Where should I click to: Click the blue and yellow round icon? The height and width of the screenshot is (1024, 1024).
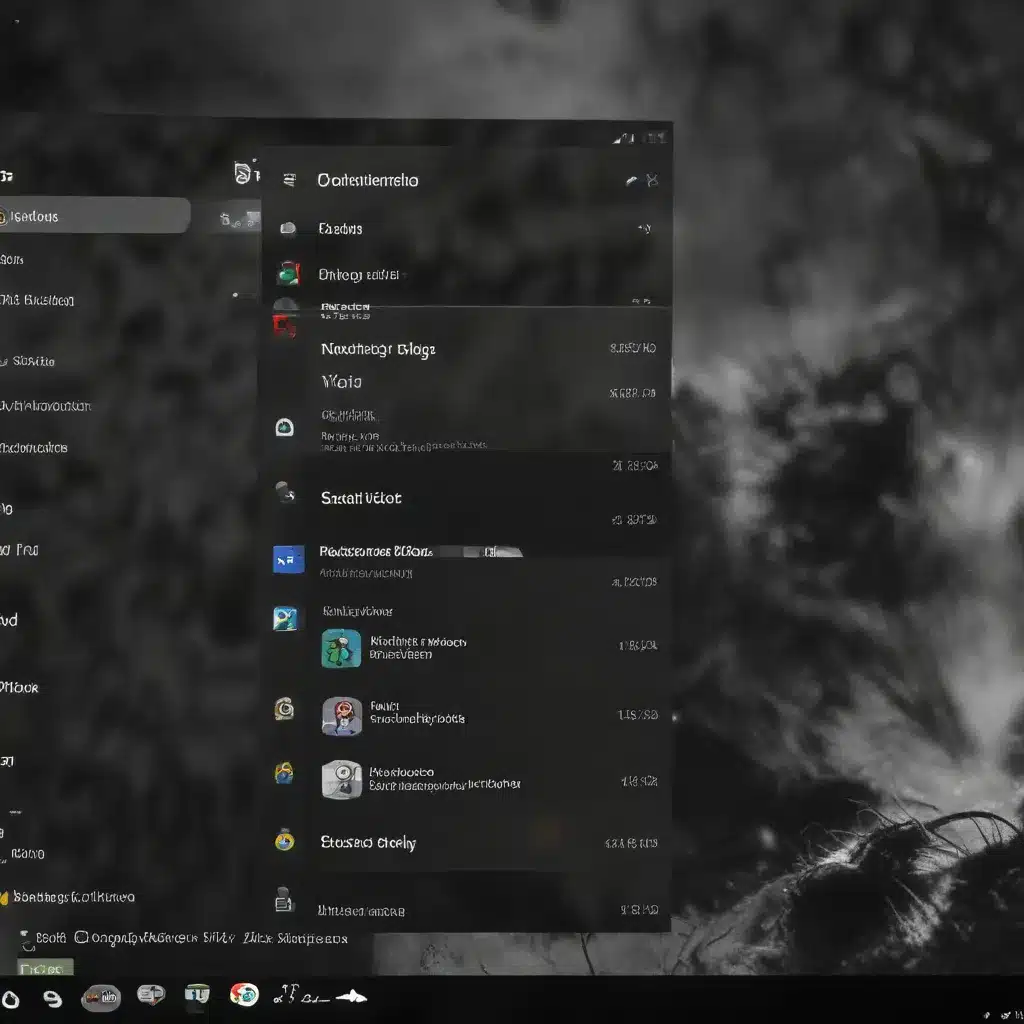pos(284,773)
